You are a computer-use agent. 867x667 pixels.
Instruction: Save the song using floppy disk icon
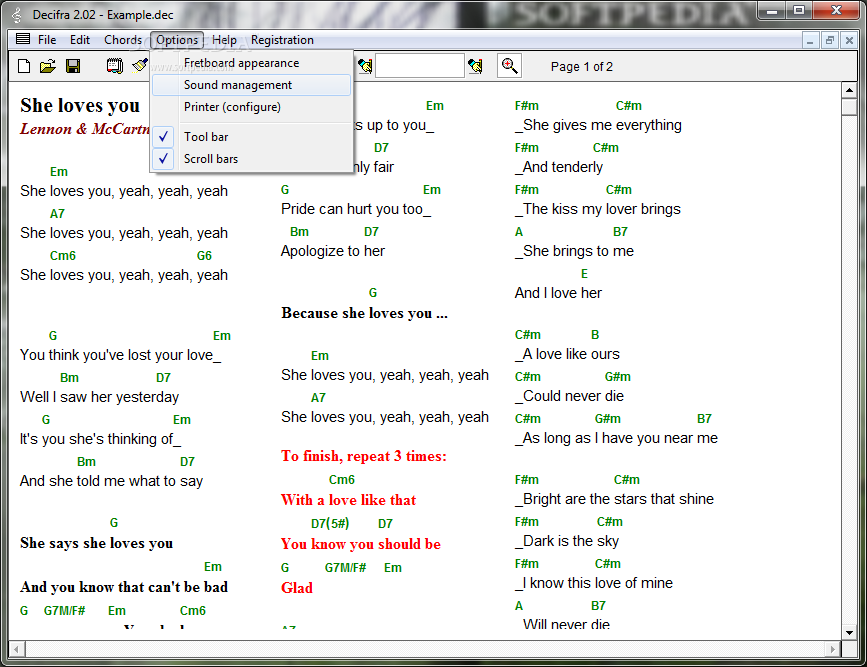pyautogui.click(x=73, y=66)
